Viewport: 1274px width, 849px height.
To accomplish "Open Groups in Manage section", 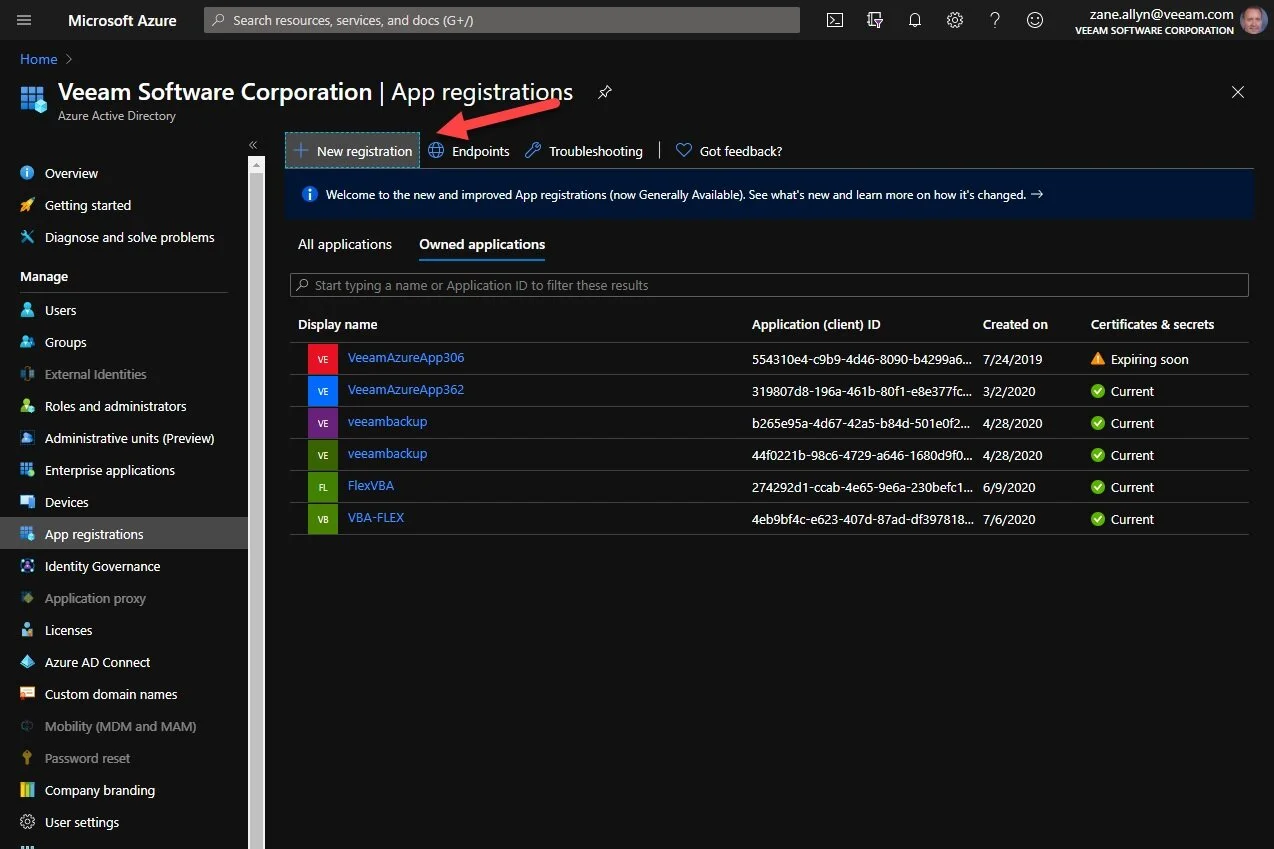I will (x=66, y=342).
